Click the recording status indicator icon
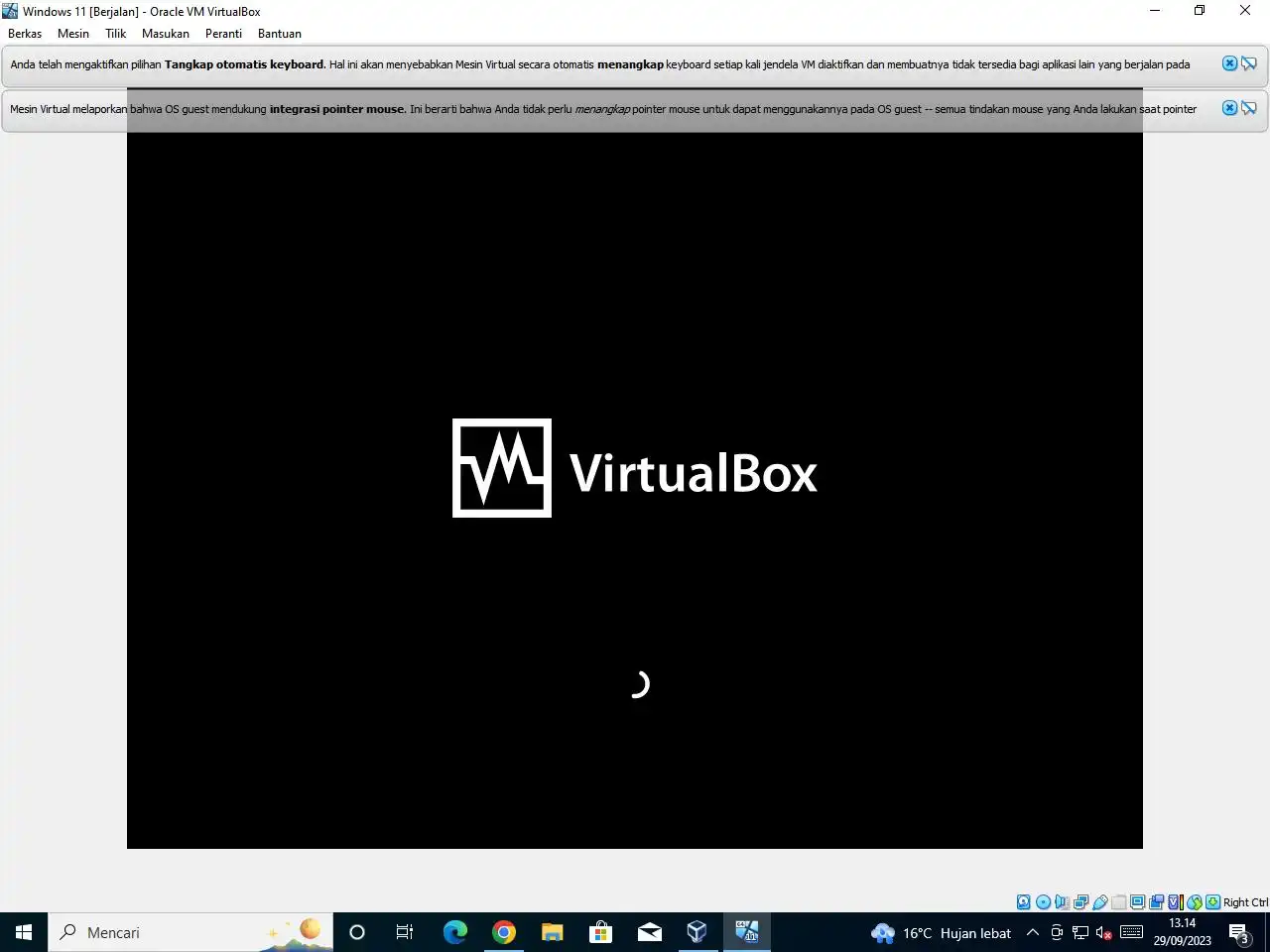The image size is (1270, 952). [x=1156, y=902]
